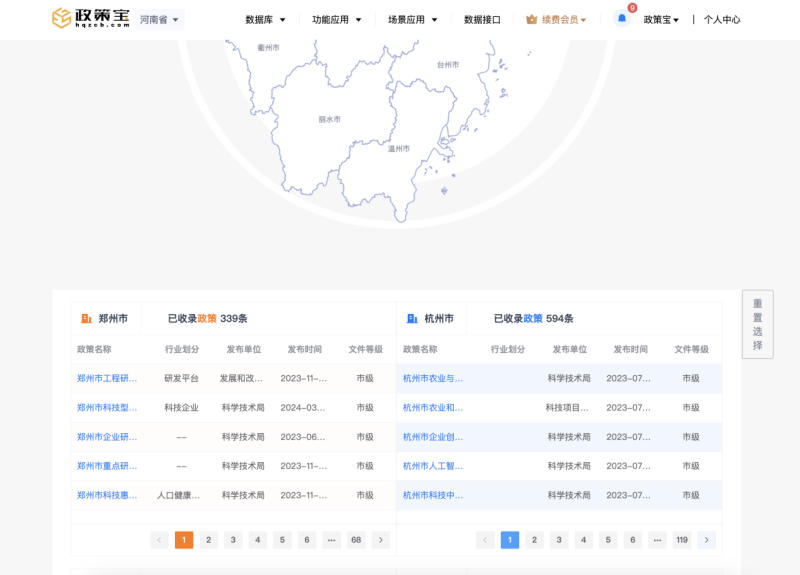Click the 重置选择 reset button

click(757, 324)
